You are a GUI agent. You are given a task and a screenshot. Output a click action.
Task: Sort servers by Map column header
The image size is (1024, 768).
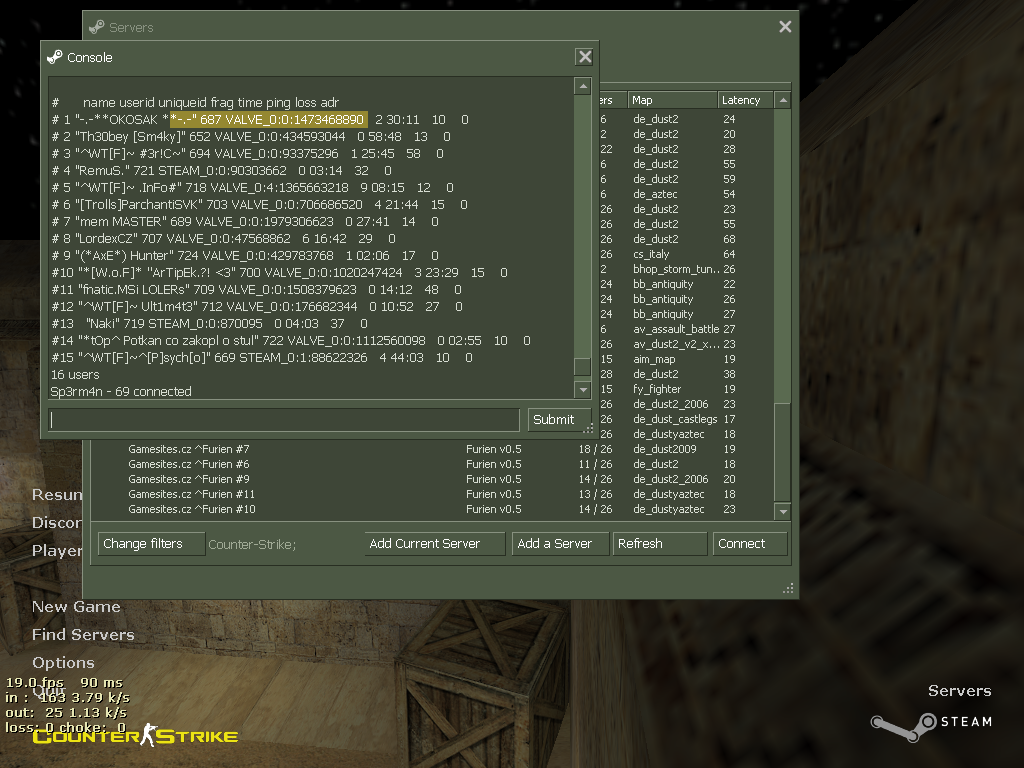pyautogui.click(x=673, y=100)
